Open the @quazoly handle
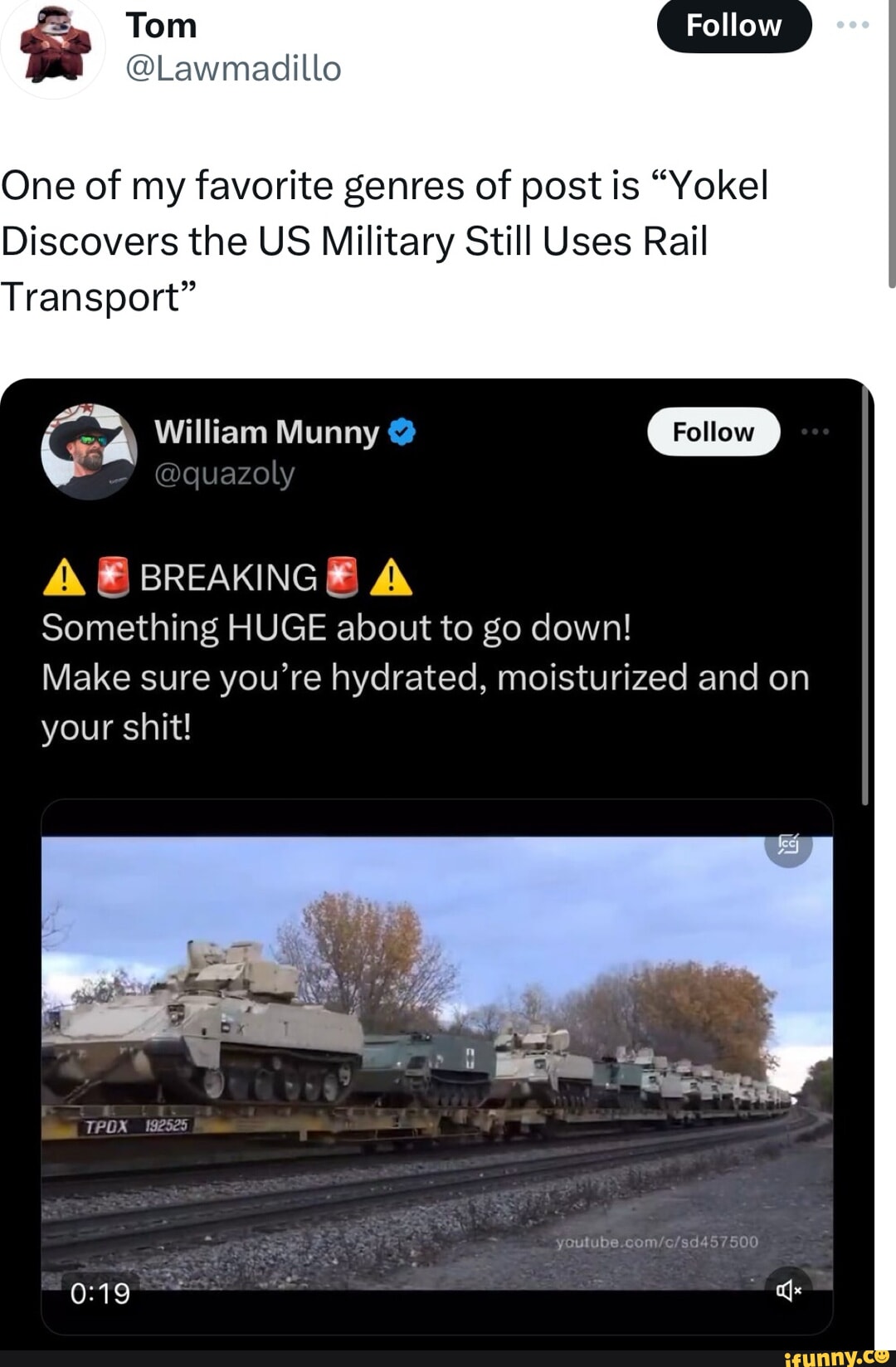The image size is (896, 1367). (224, 474)
